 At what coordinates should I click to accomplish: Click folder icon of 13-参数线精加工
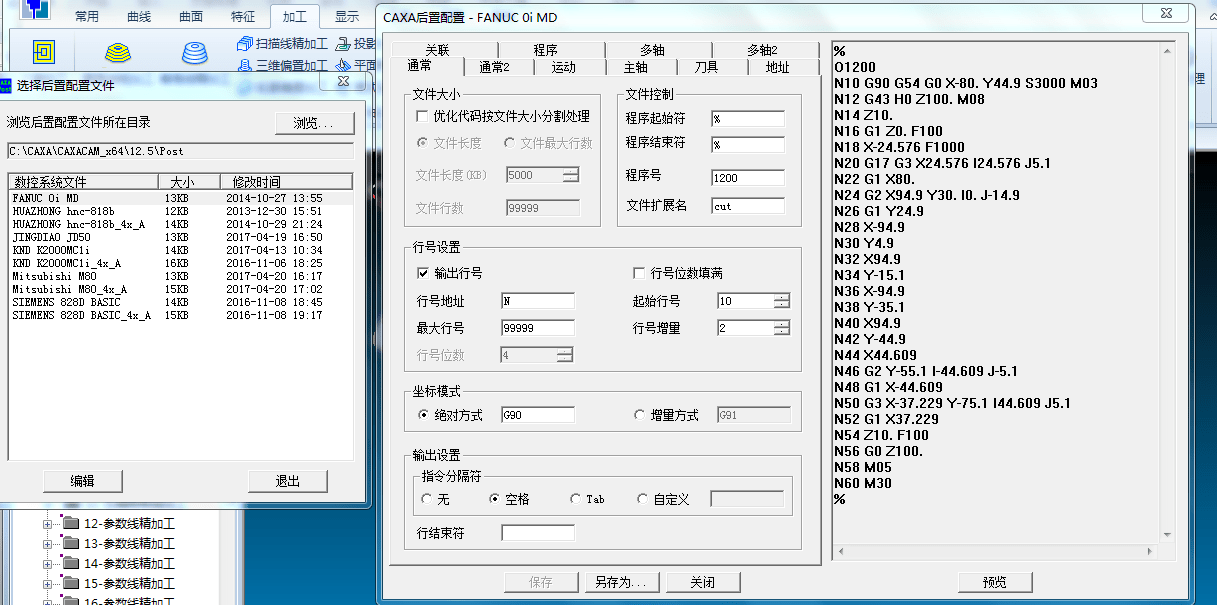tap(70, 543)
